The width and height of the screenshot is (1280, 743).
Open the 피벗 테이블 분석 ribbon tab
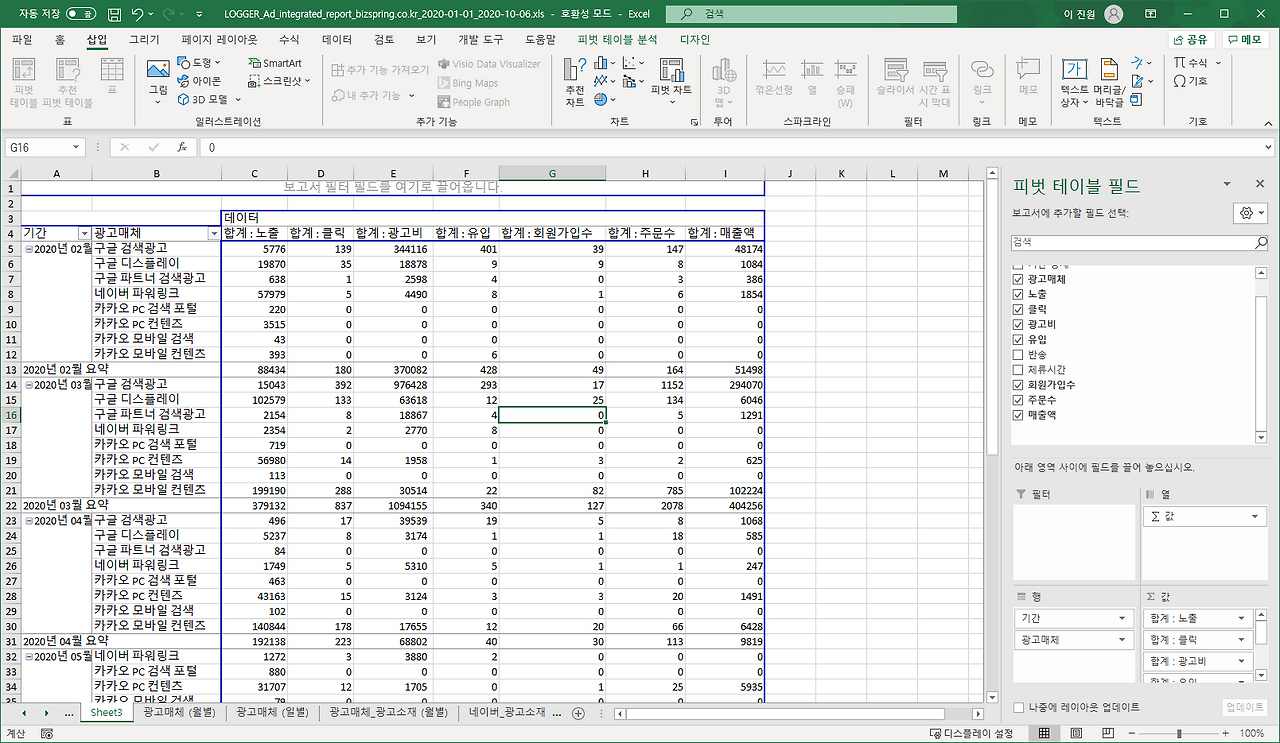618,40
